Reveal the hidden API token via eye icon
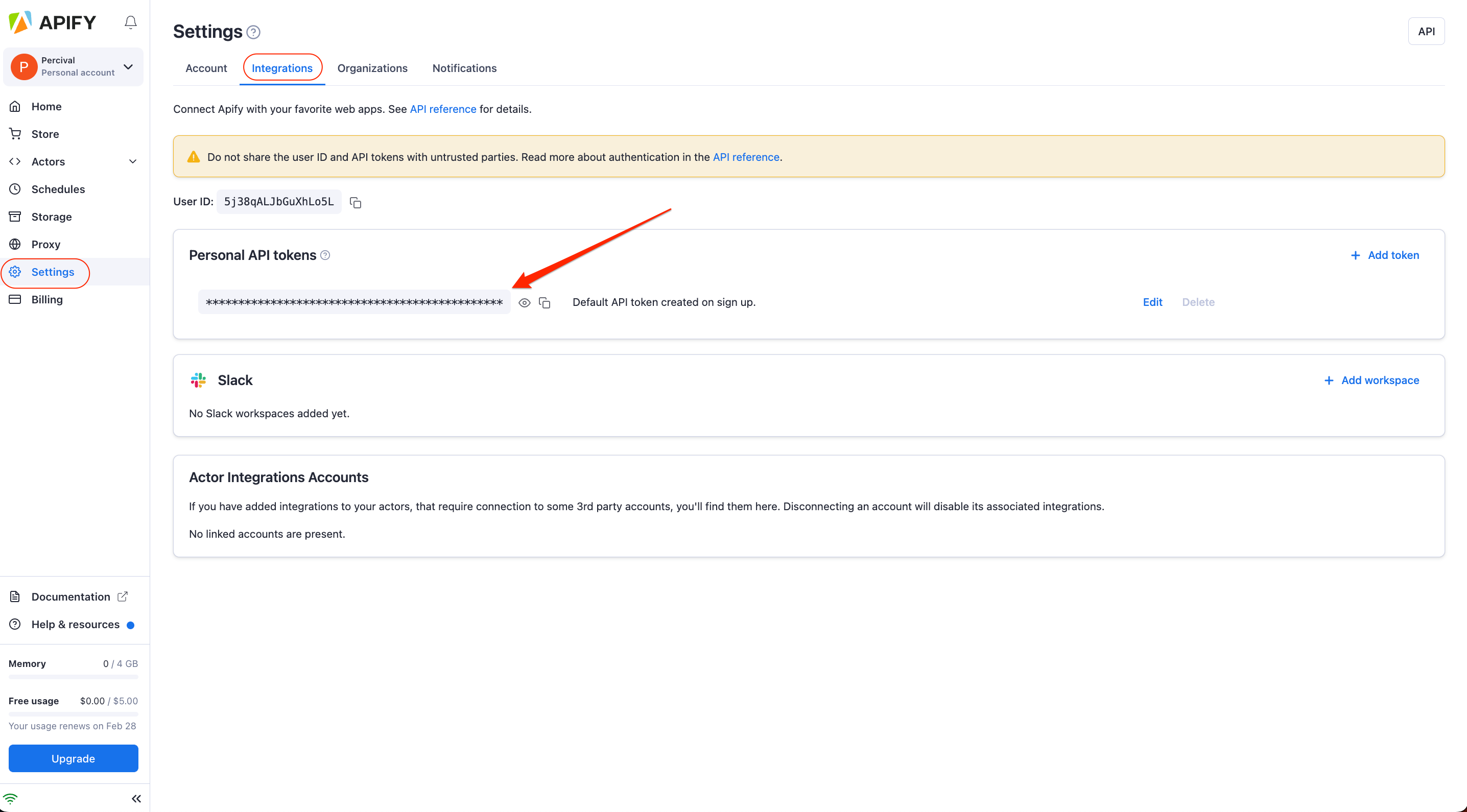 525,302
